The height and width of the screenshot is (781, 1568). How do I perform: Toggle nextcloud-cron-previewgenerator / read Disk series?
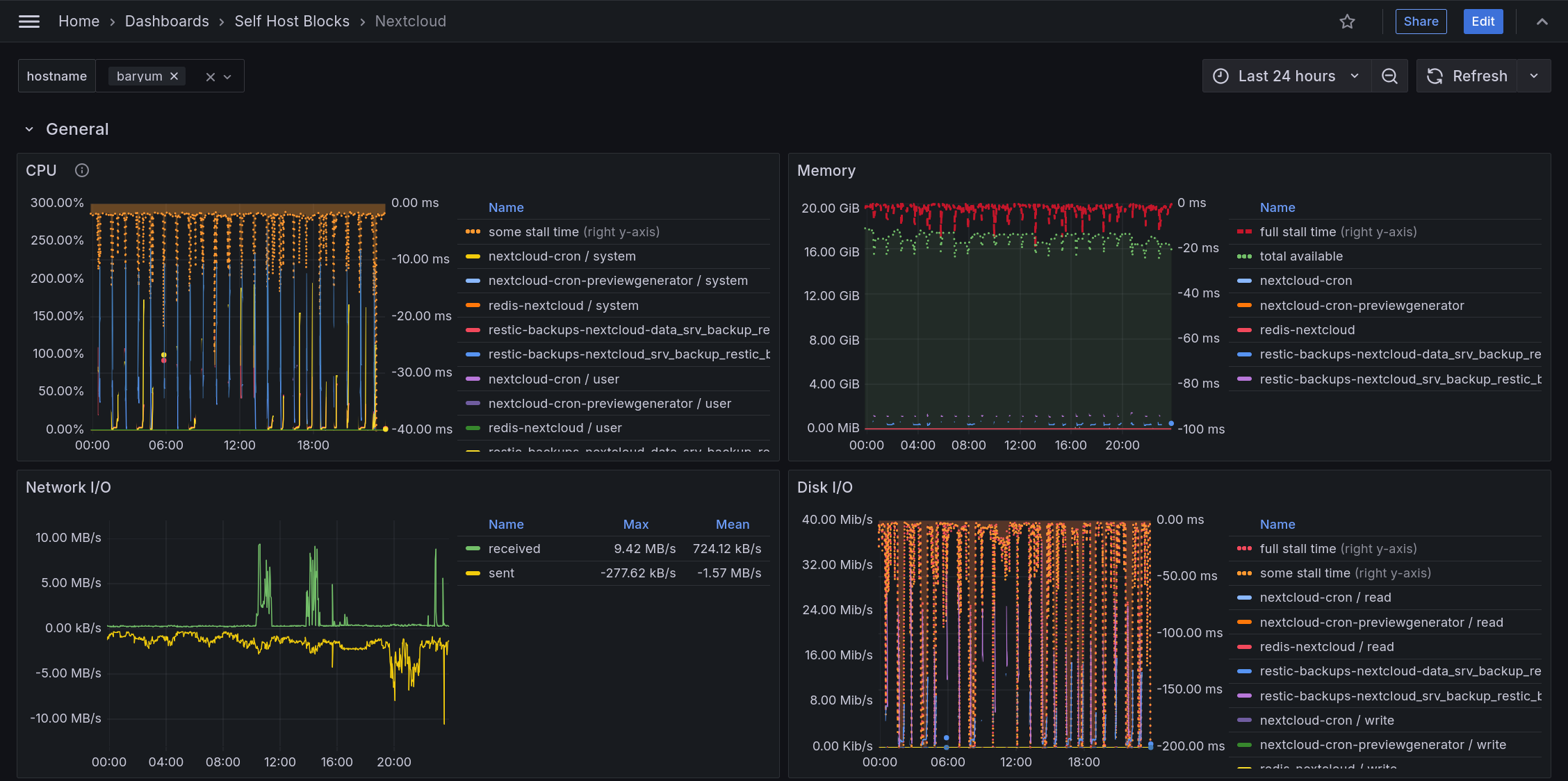(x=1381, y=623)
